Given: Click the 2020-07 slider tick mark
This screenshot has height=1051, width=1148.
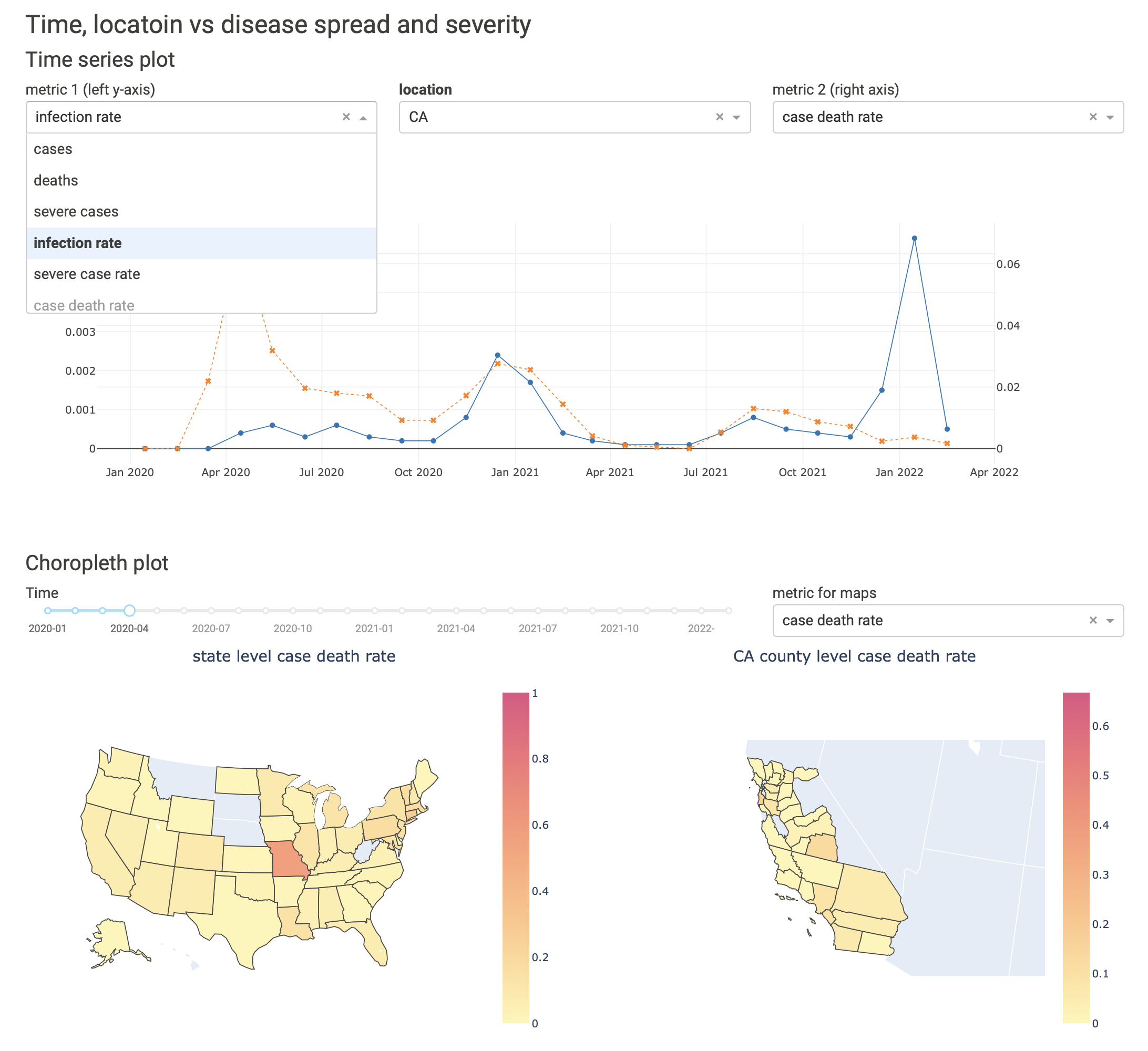Looking at the screenshot, I should pos(211,611).
